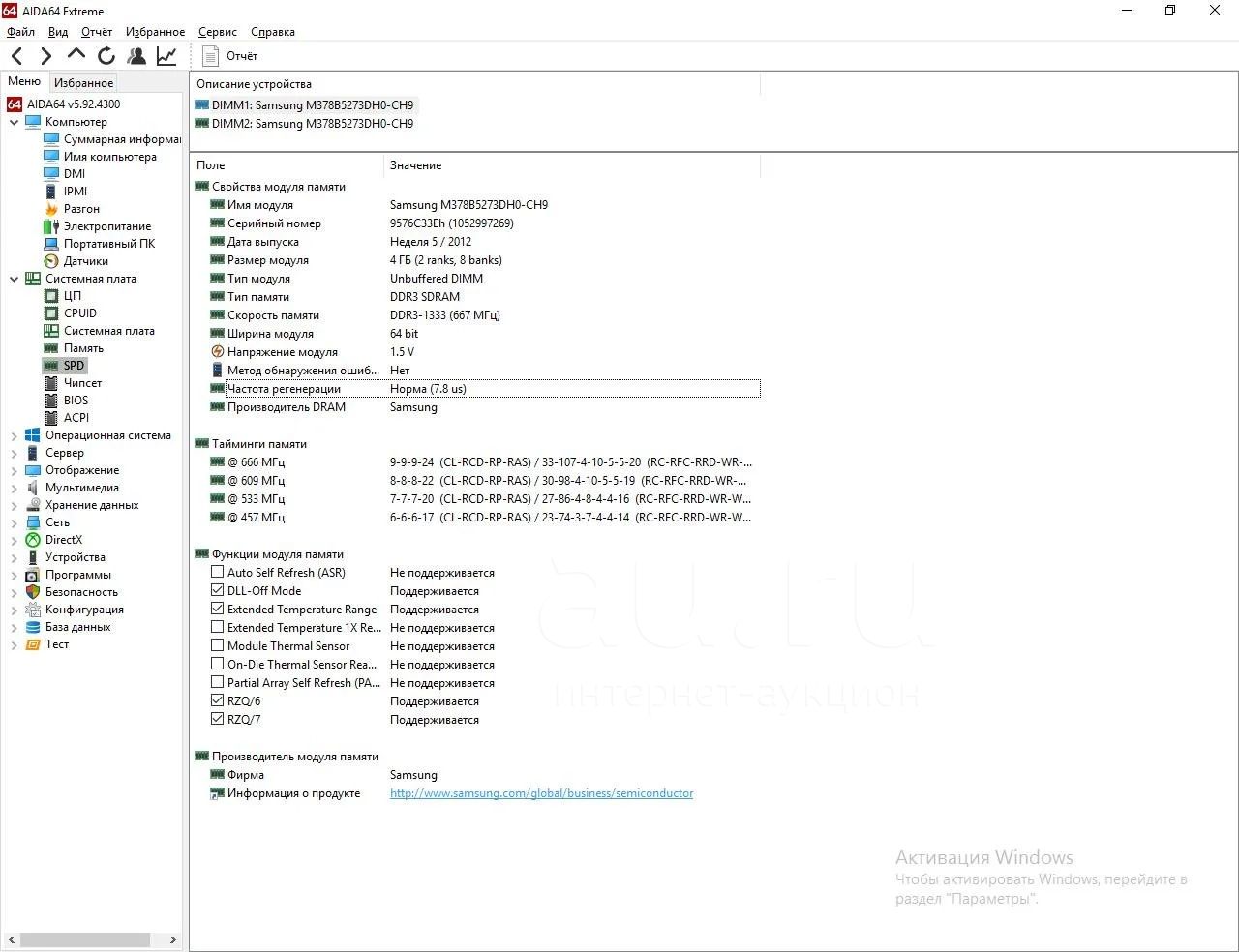The image size is (1239, 952).
Task: Collapse the Системная плата tree node
Action: [15, 280]
